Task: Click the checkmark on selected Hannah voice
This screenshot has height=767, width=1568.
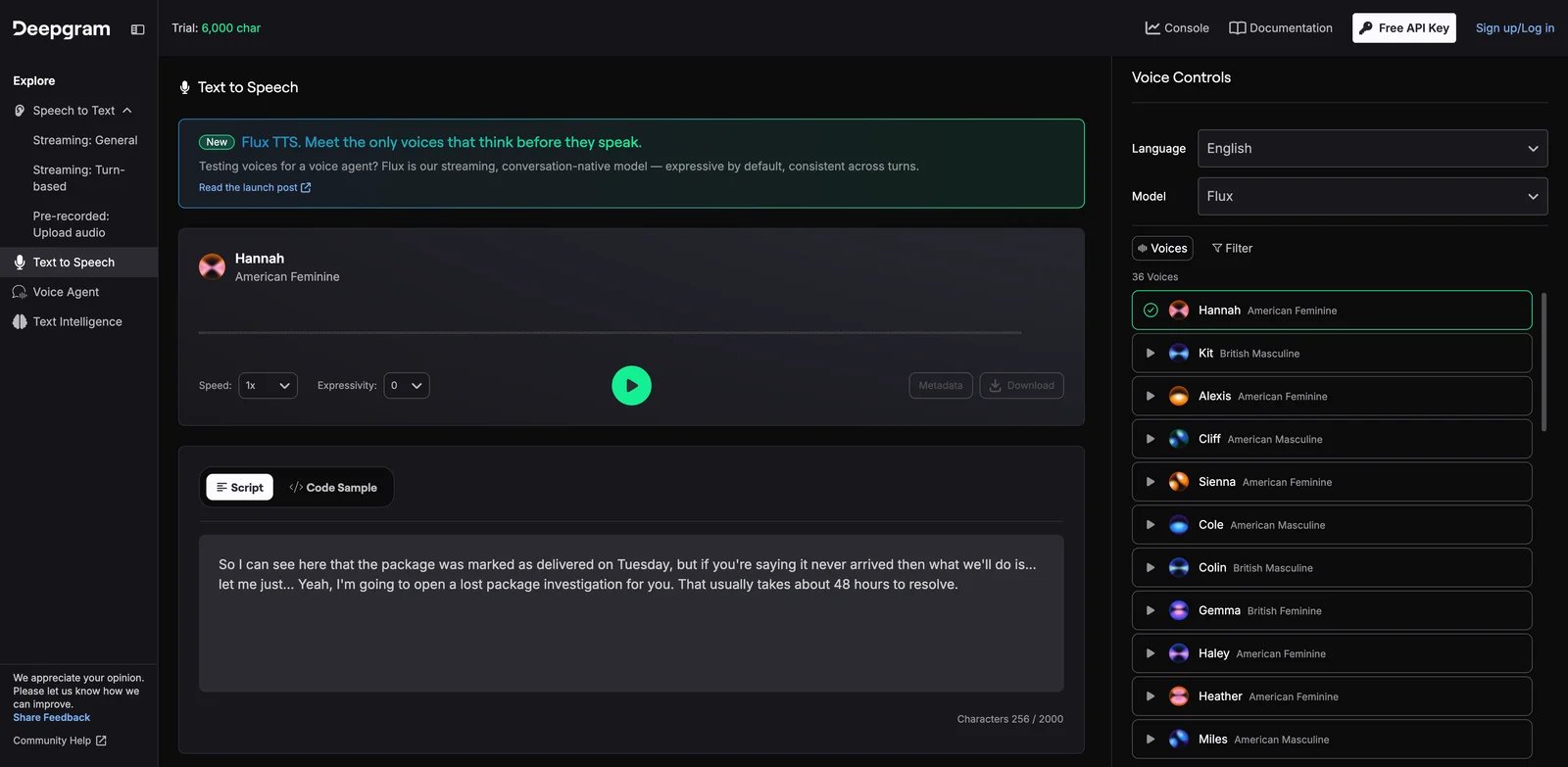Action: coord(1151,311)
